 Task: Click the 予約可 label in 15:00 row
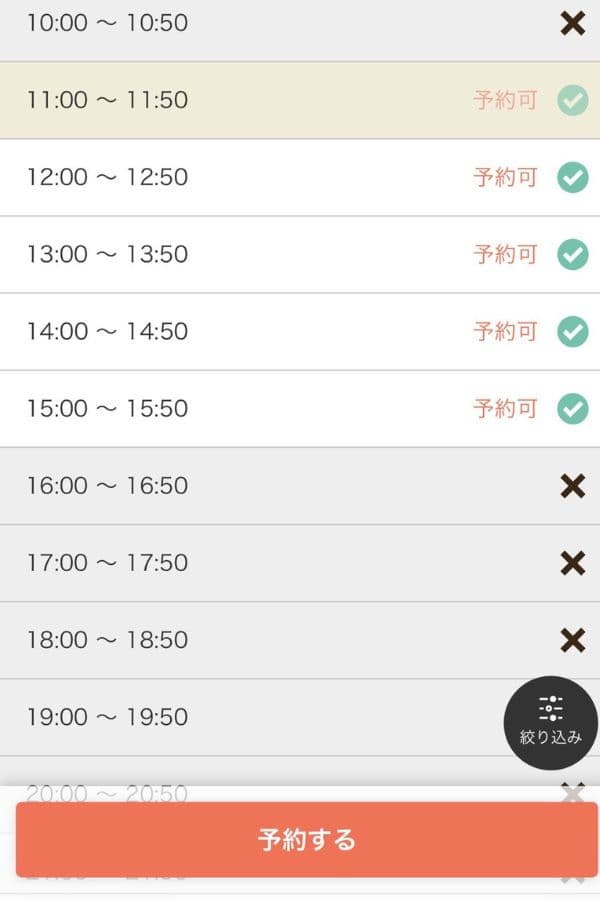505,409
